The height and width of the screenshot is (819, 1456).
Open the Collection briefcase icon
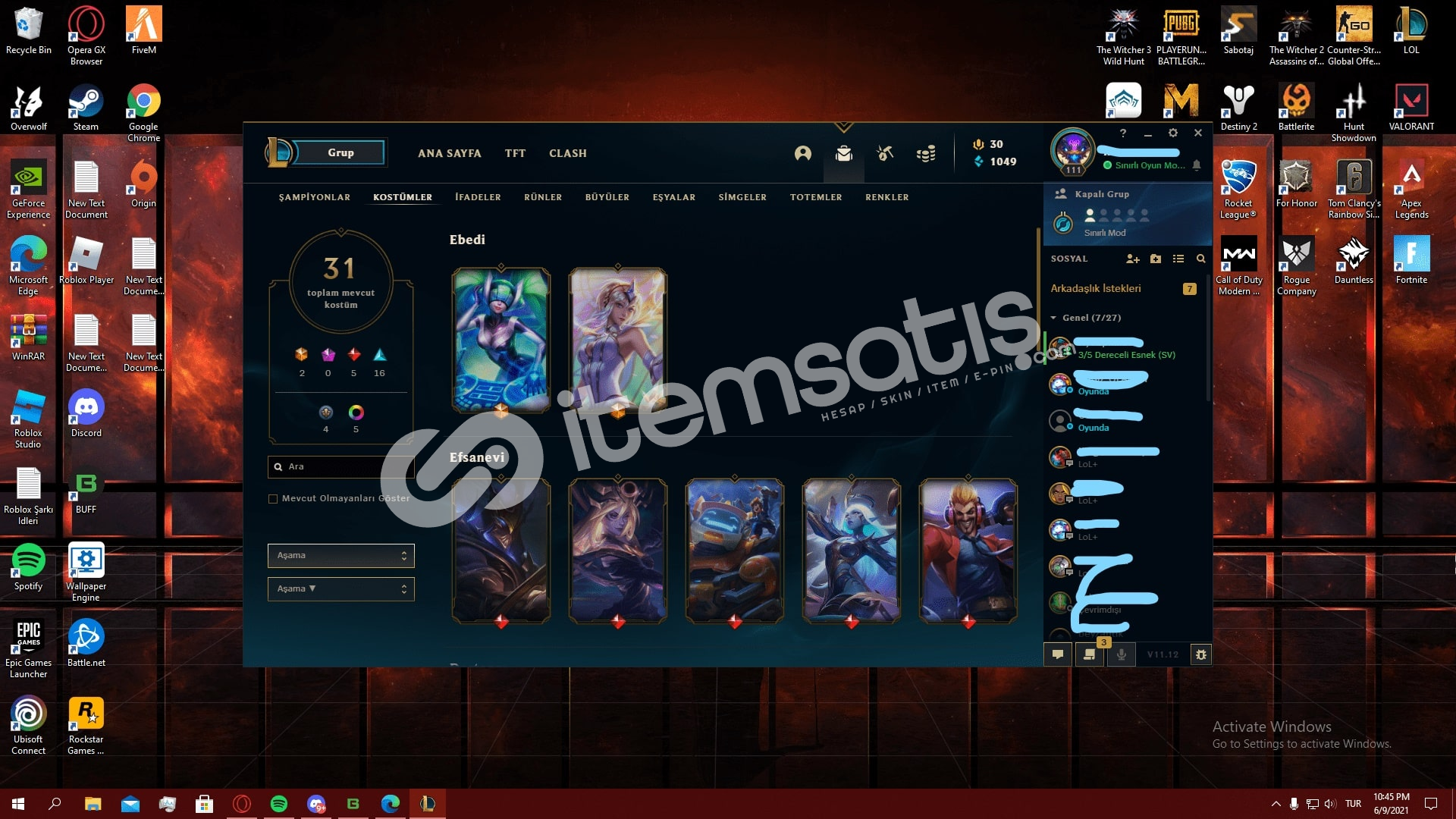point(843,154)
